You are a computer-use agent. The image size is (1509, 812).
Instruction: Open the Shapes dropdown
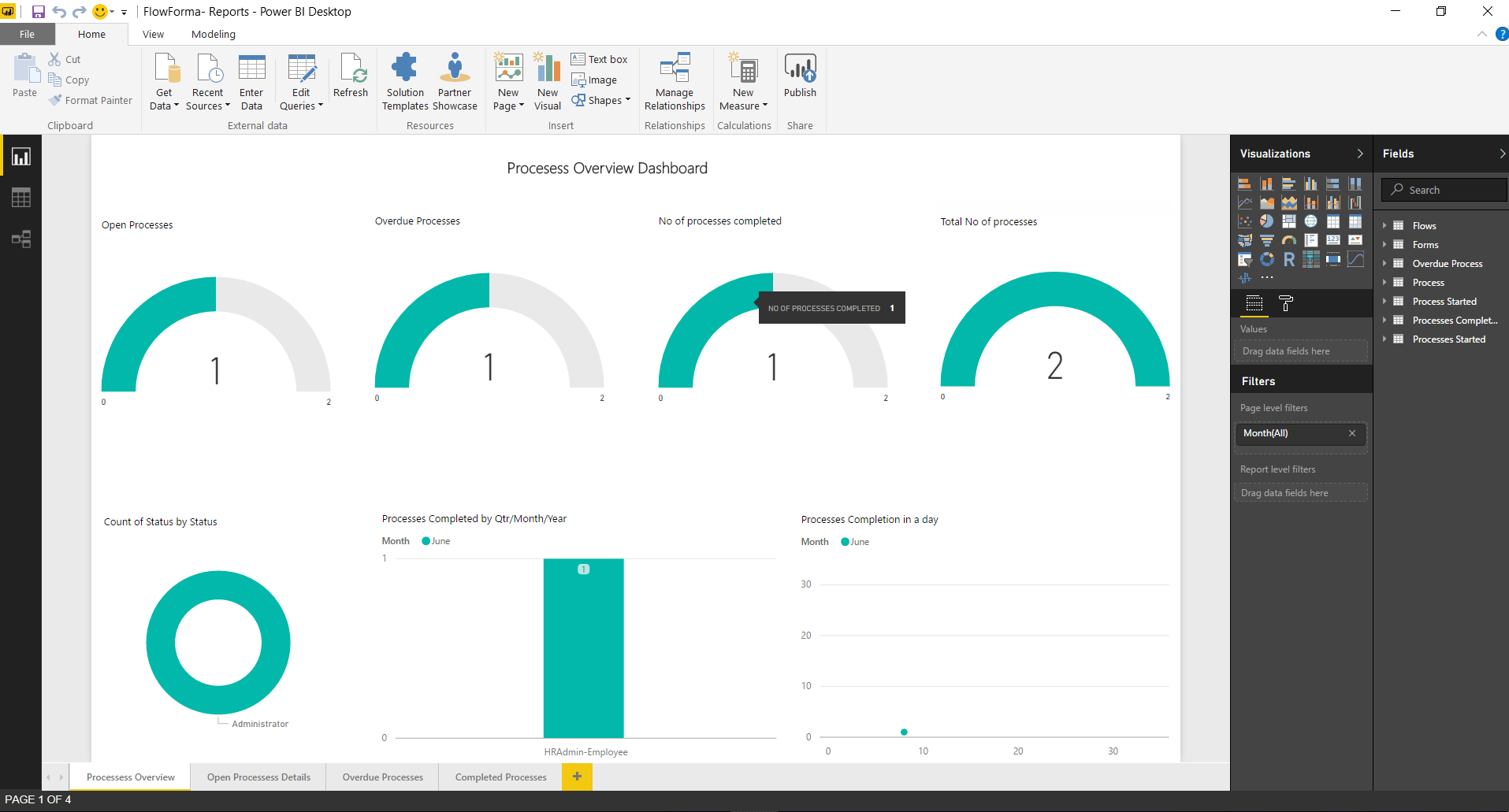pyautogui.click(x=601, y=100)
